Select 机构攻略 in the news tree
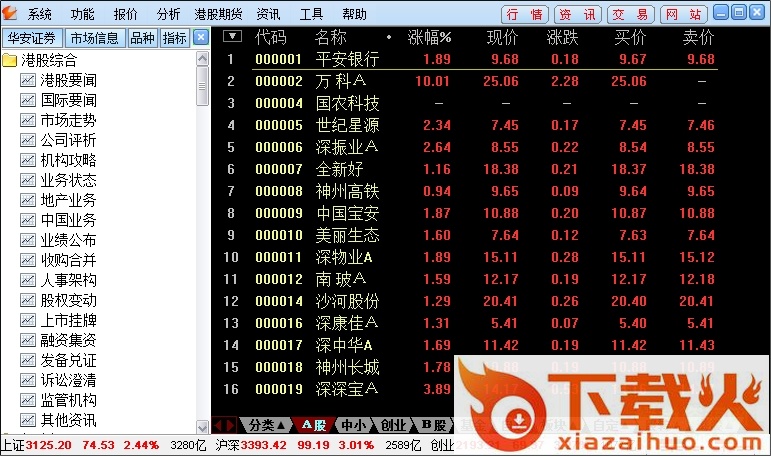Screen dimensions: 771x456 pos(67,160)
